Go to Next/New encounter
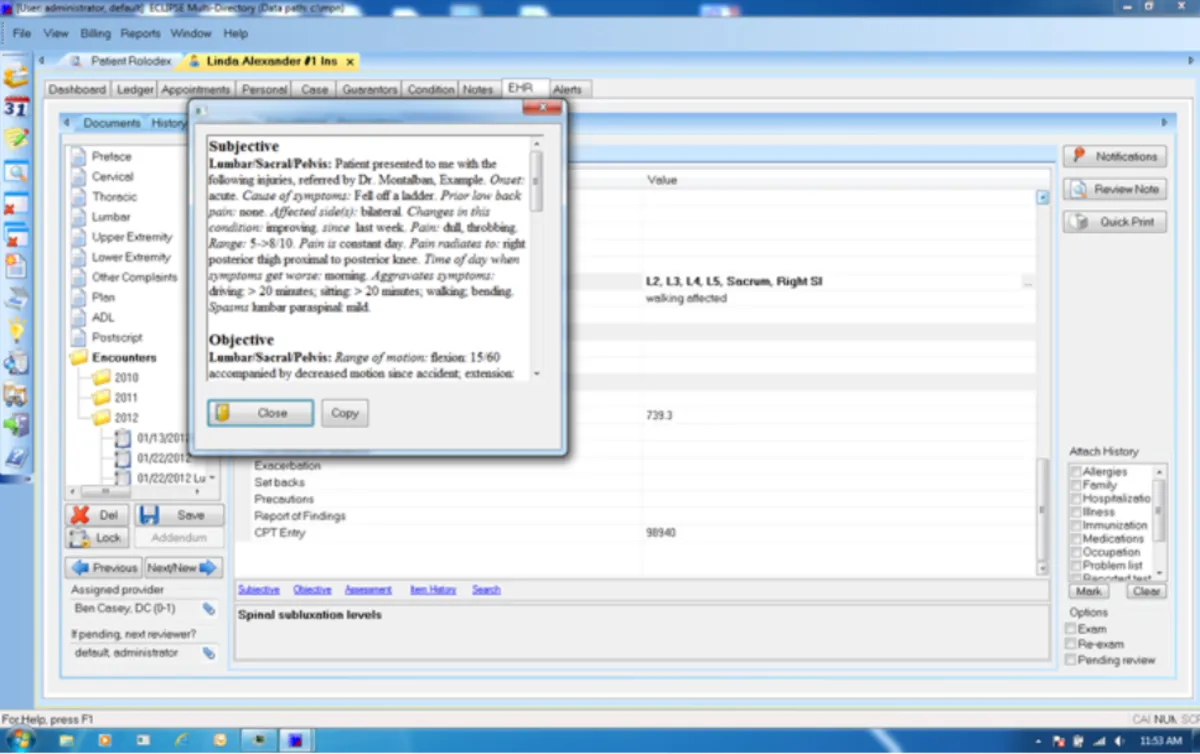Viewport: 1200px width, 754px height. 183,568
